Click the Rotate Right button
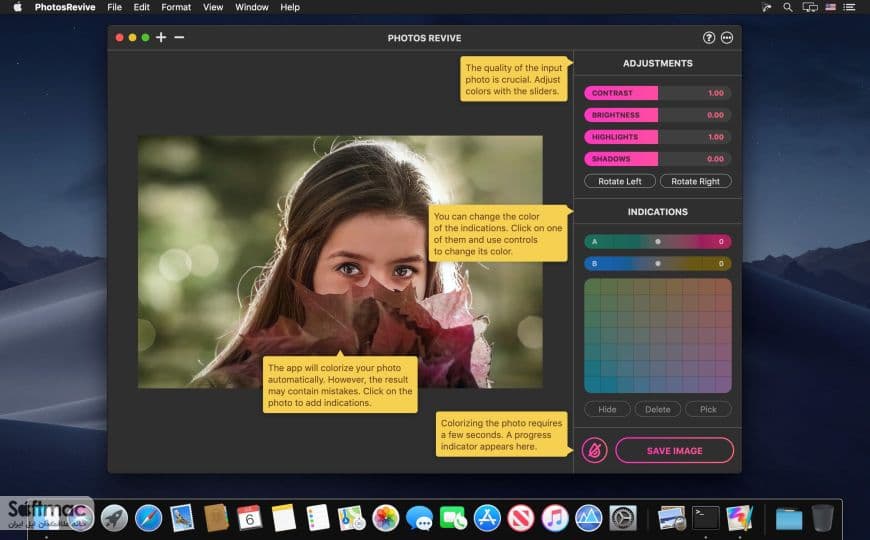The height and width of the screenshot is (540, 870). pos(695,181)
